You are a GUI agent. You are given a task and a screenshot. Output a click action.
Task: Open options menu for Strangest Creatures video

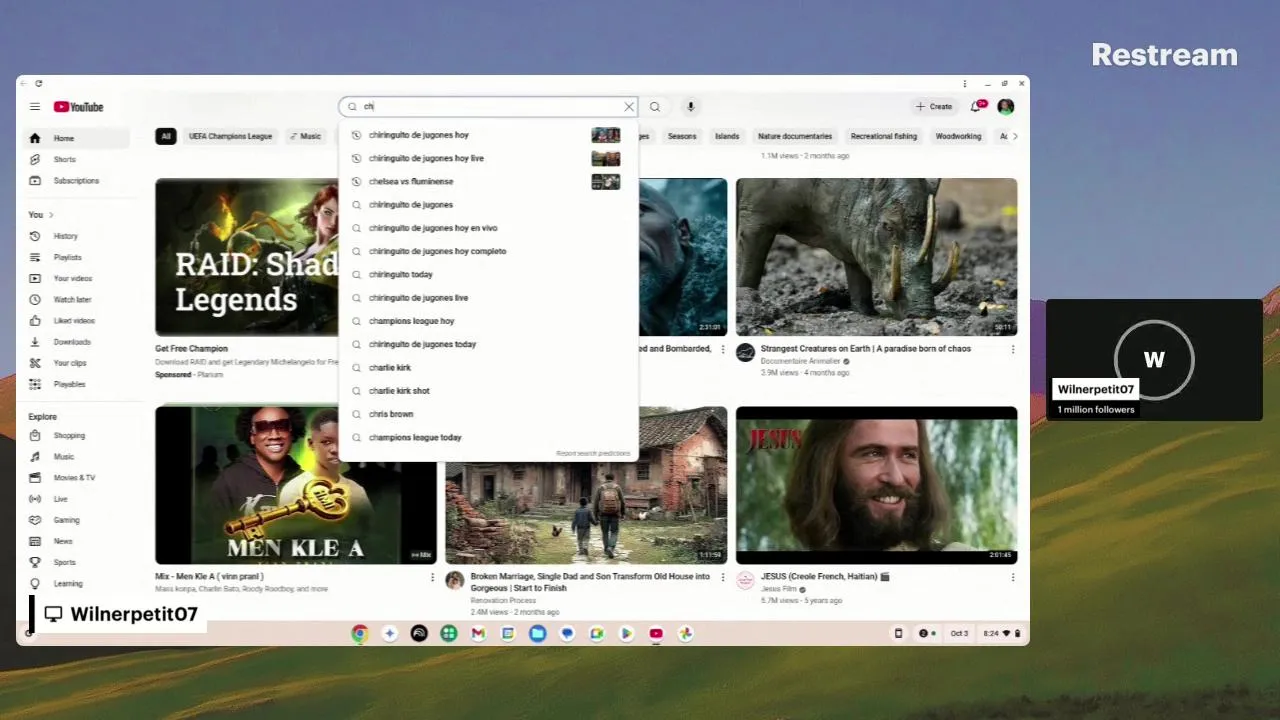pos(1012,350)
